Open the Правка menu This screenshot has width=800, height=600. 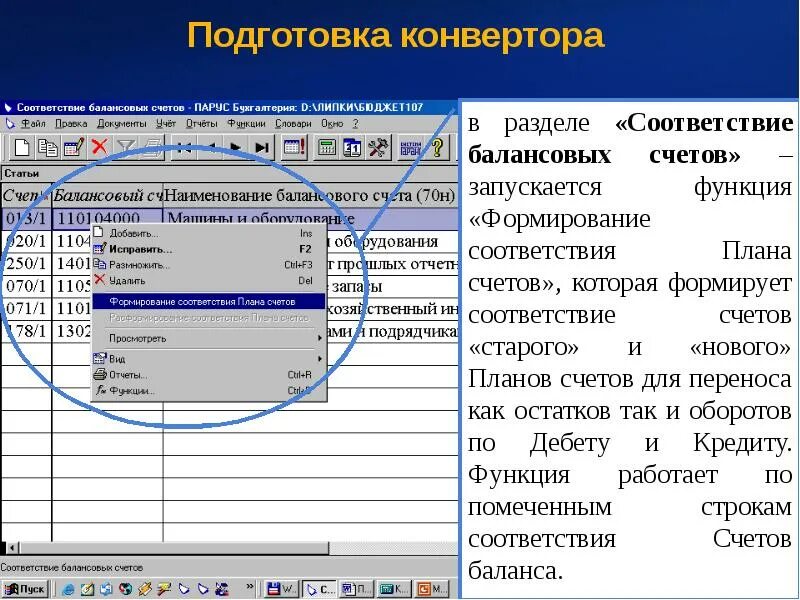pyautogui.click(x=71, y=123)
